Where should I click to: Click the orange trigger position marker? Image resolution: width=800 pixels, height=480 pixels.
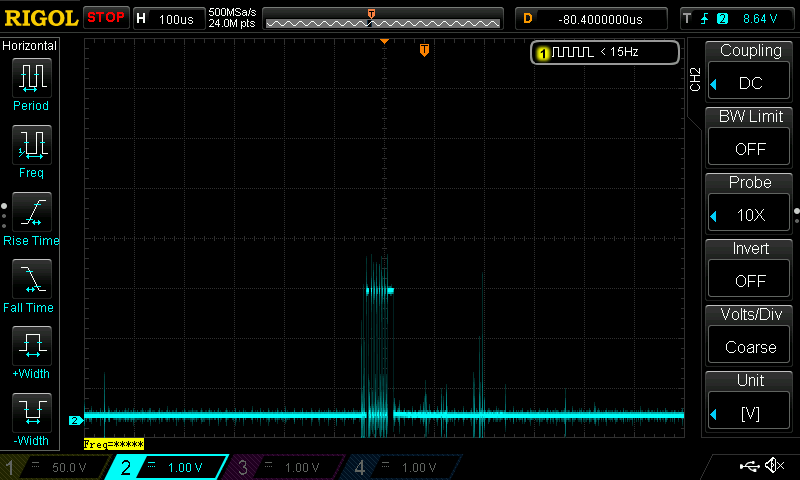point(424,50)
